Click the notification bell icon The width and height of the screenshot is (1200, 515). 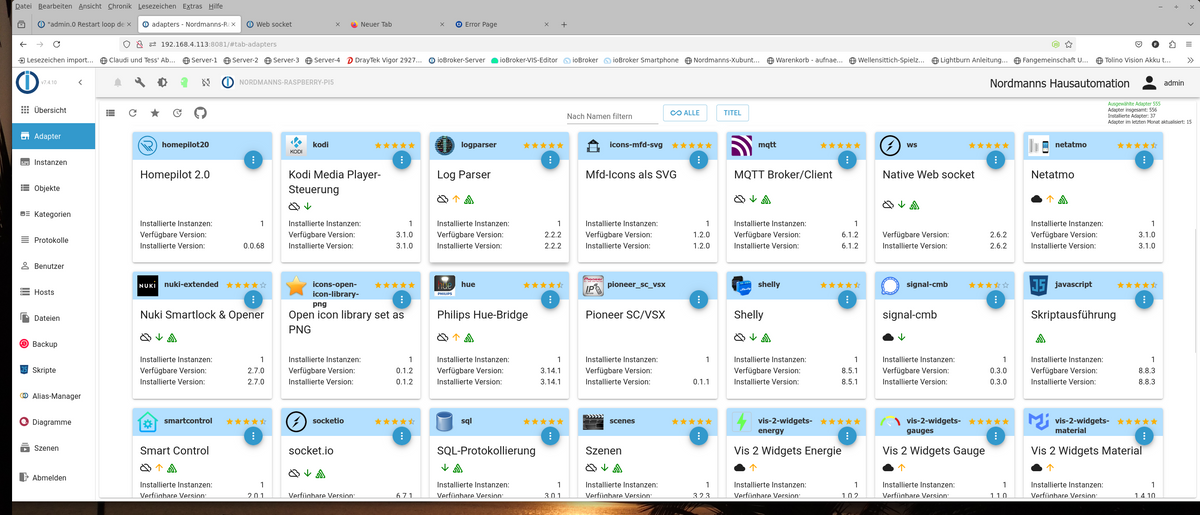pos(117,83)
